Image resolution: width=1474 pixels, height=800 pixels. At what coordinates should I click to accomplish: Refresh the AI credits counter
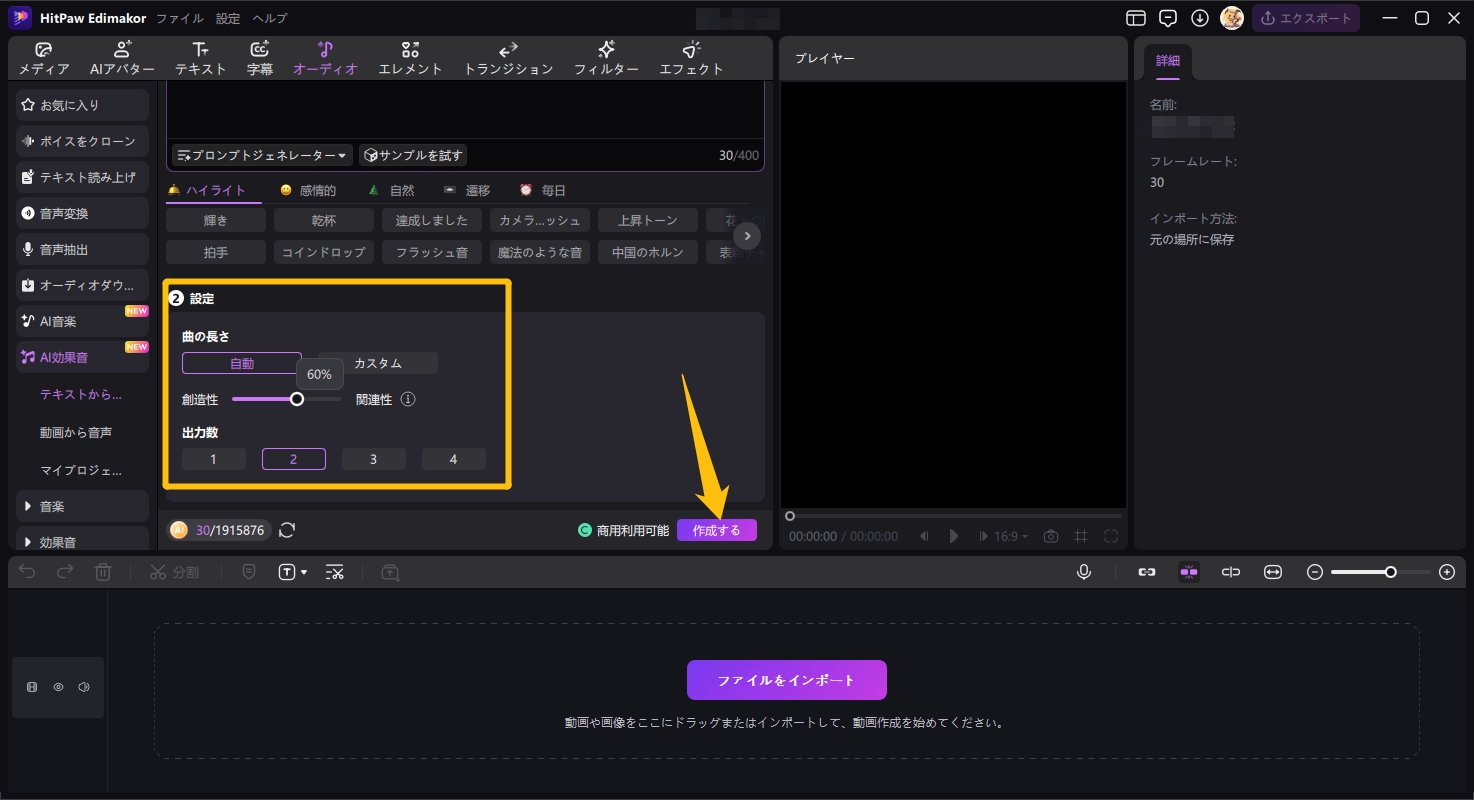[287, 530]
